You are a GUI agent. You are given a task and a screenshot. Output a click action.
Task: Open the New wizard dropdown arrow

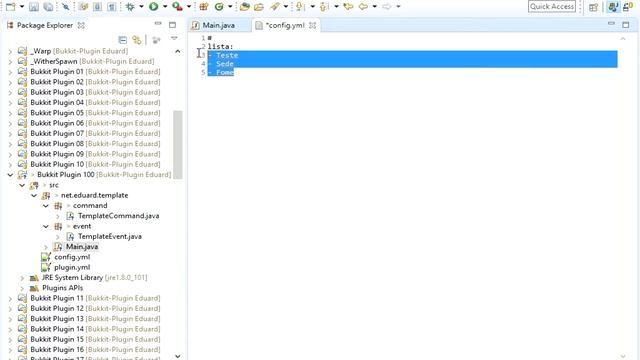(22, 7)
